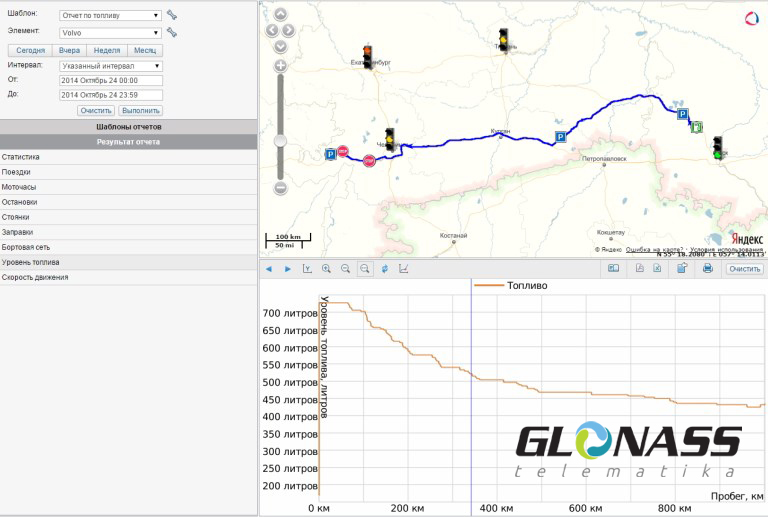Click Очистить button in the left form
The height and width of the screenshot is (517, 768).
coord(96,110)
